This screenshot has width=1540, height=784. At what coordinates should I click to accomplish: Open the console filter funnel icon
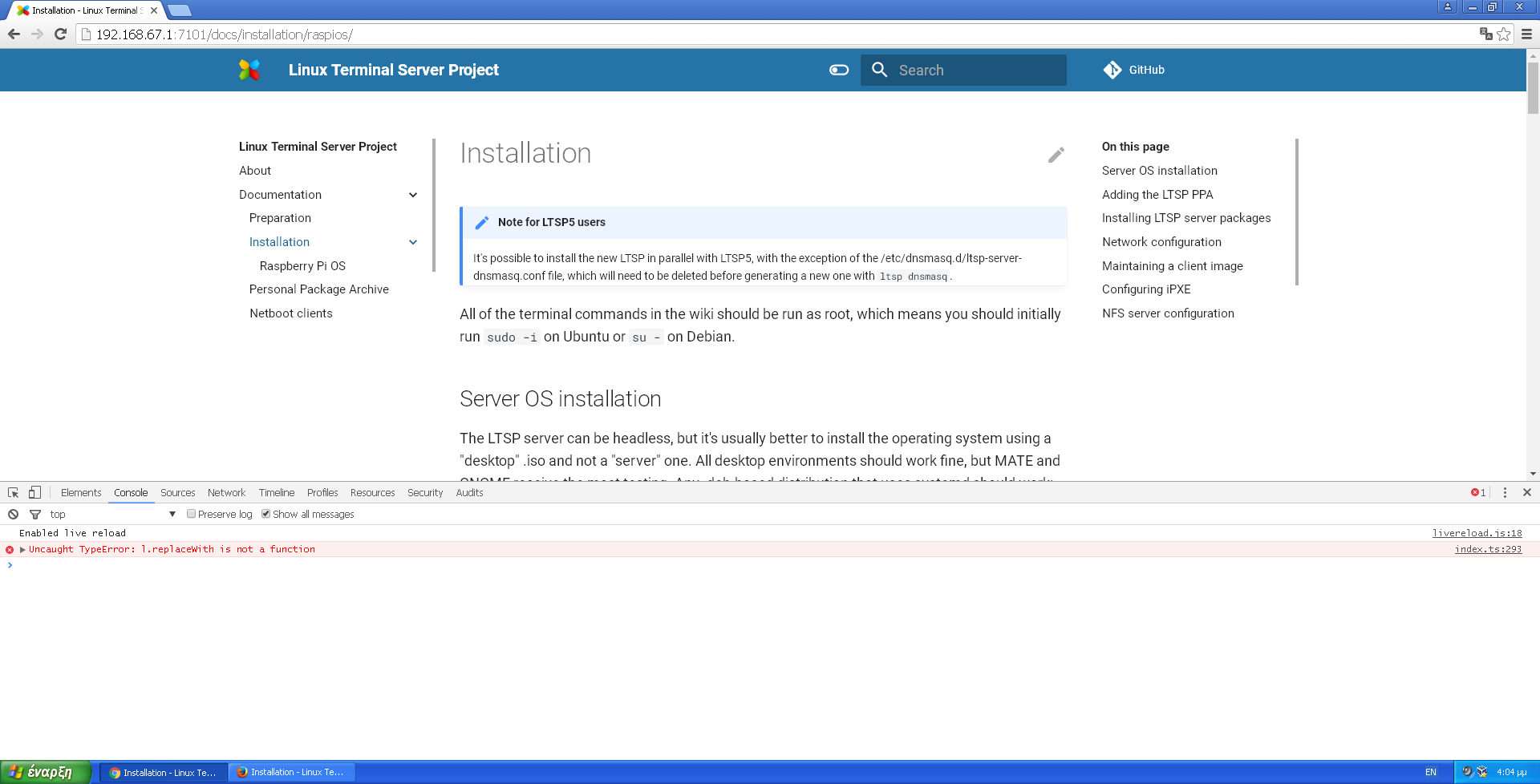tap(35, 514)
